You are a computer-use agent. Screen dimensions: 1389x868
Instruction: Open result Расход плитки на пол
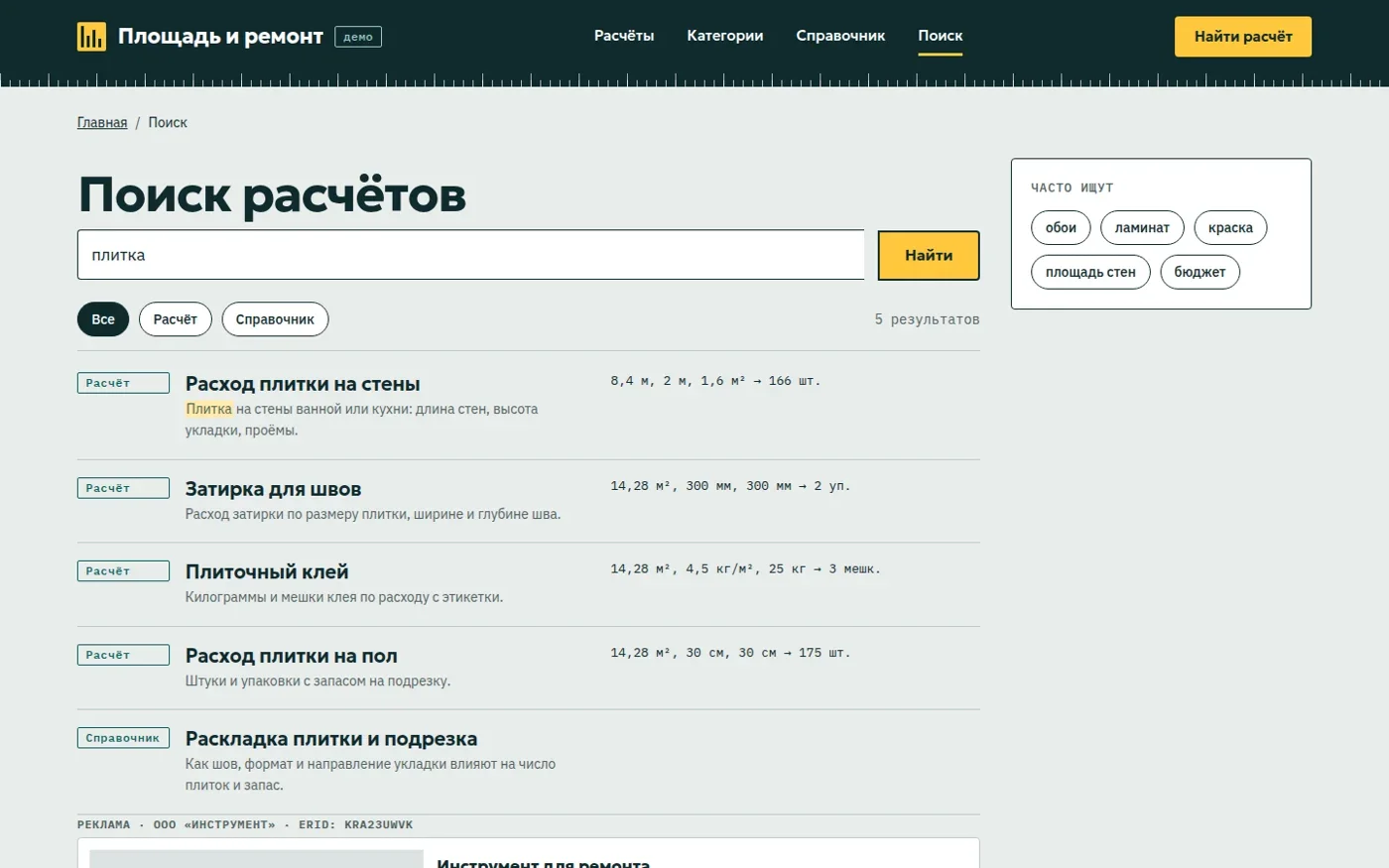[292, 656]
